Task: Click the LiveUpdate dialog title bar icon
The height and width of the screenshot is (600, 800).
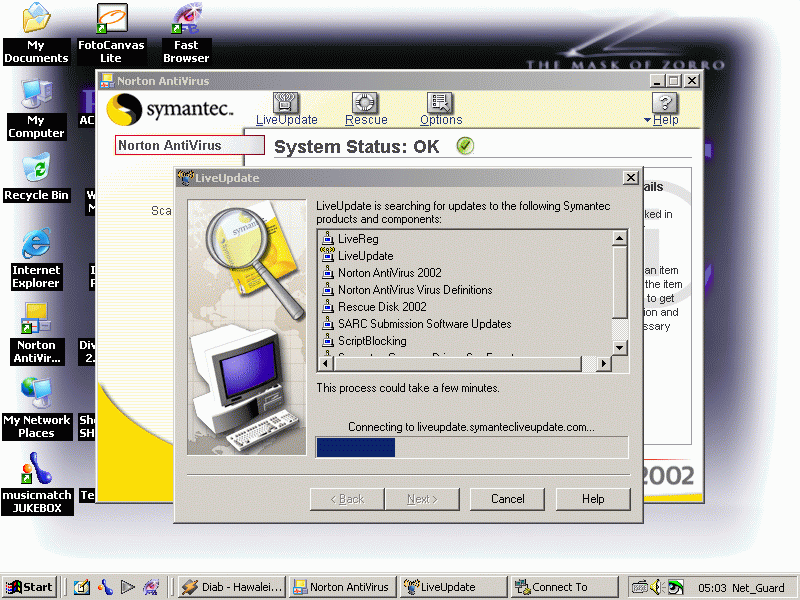Action: [185, 178]
